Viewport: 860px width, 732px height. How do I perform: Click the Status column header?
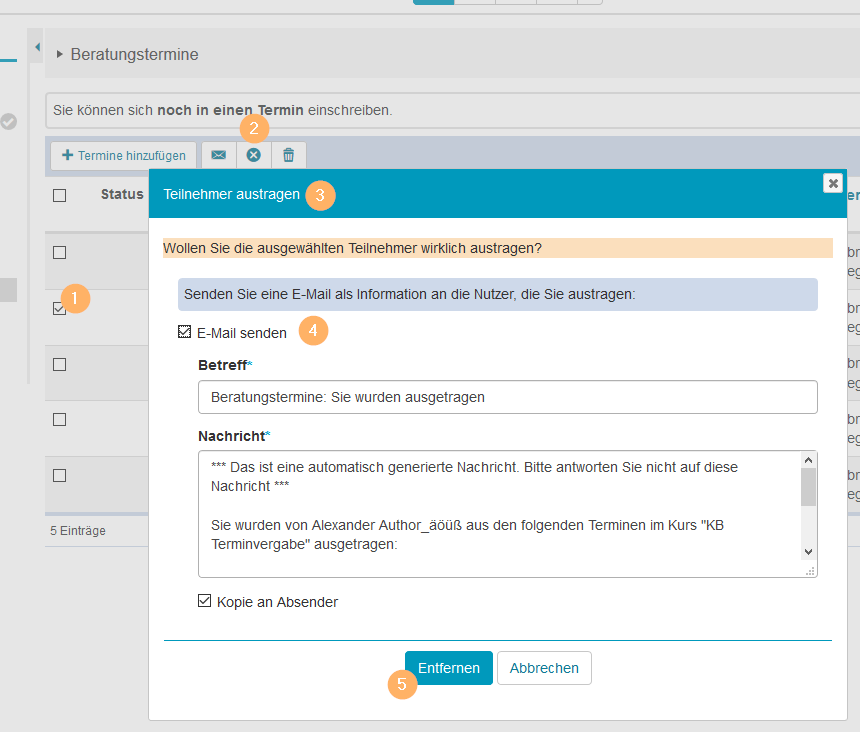click(121, 194)
